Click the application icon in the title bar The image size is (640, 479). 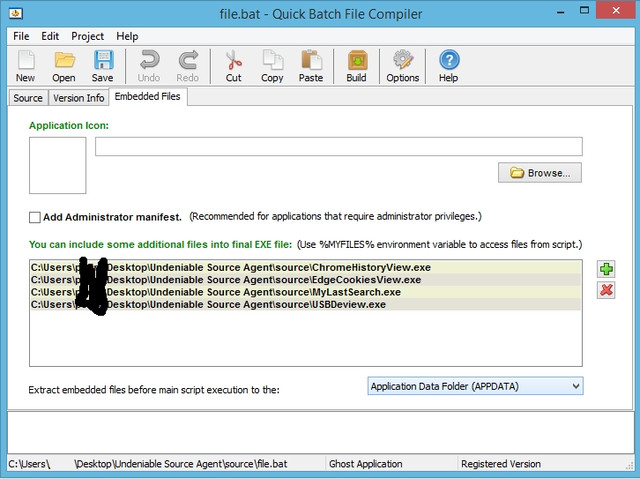pos(16,13)
